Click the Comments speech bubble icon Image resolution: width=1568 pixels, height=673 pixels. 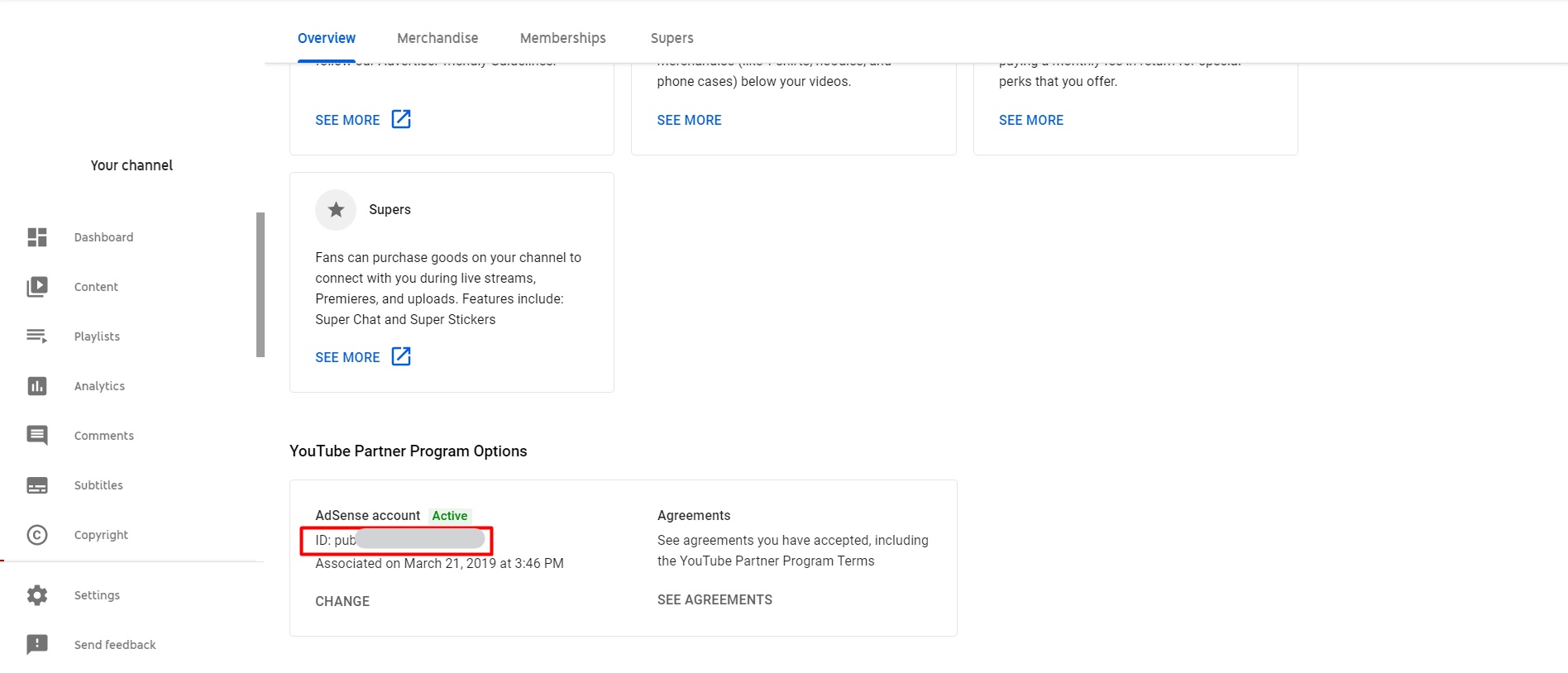[x=37, y=436]
